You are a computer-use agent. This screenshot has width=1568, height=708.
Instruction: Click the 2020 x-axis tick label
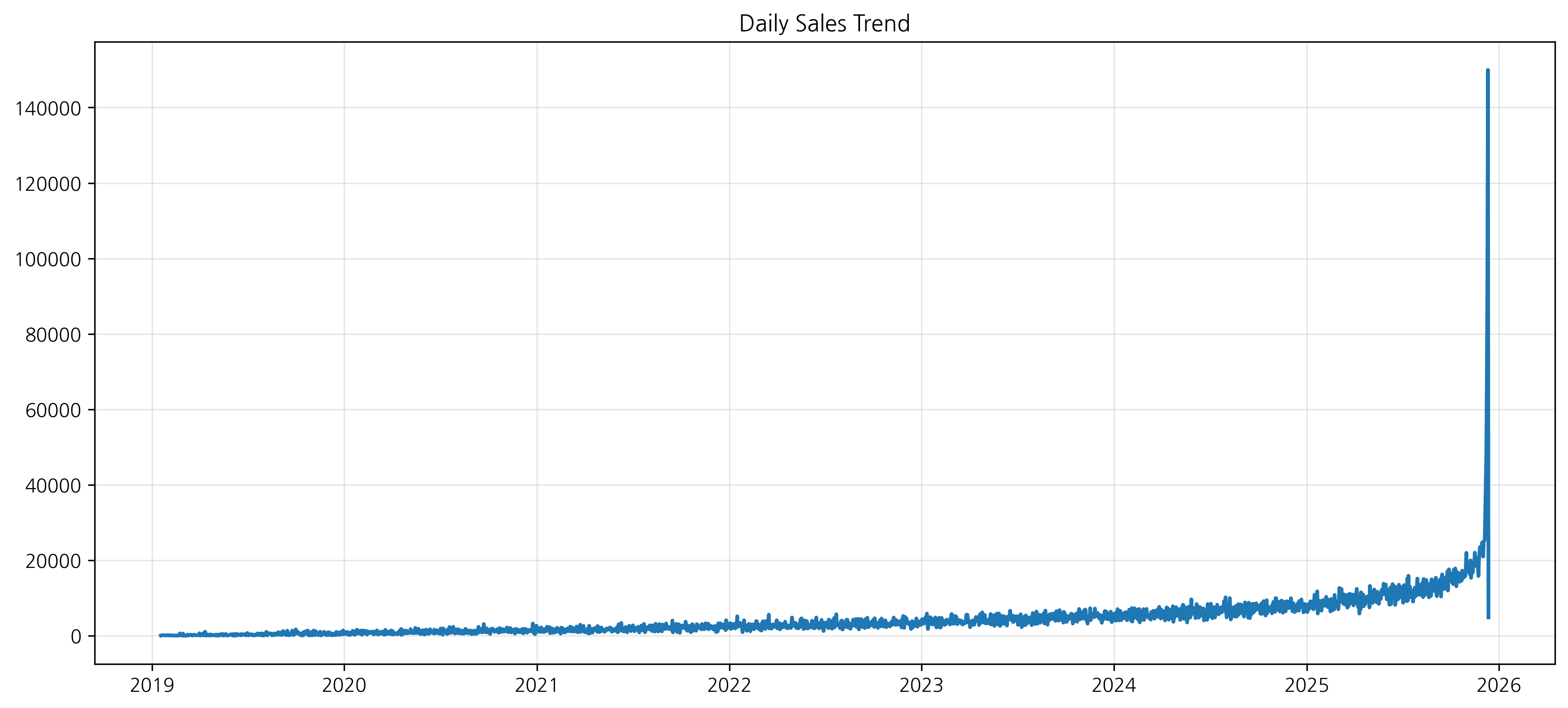click(x=344, y=686)
